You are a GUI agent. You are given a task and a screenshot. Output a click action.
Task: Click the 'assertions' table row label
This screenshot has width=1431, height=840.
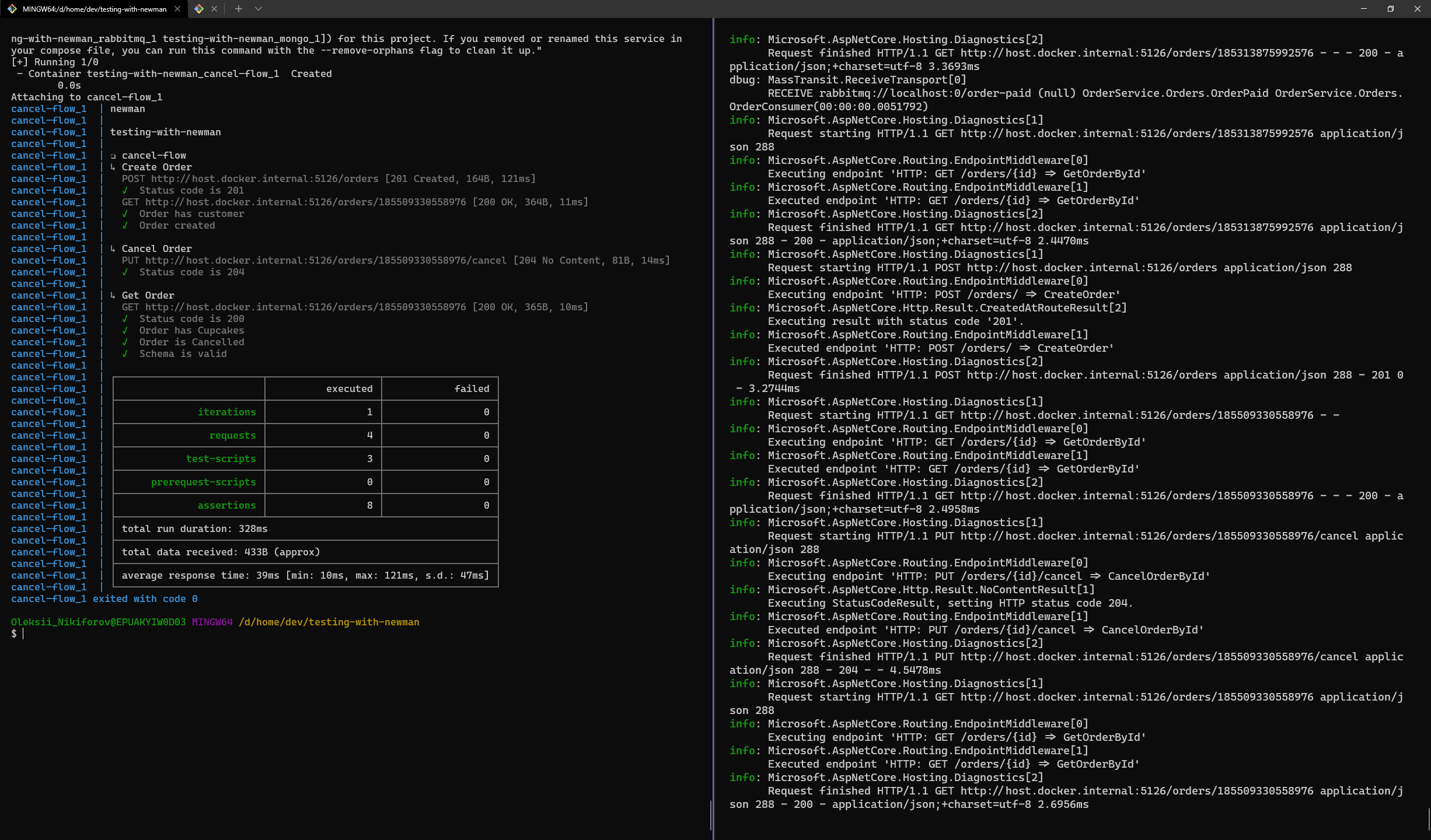(x=226, y=505)
